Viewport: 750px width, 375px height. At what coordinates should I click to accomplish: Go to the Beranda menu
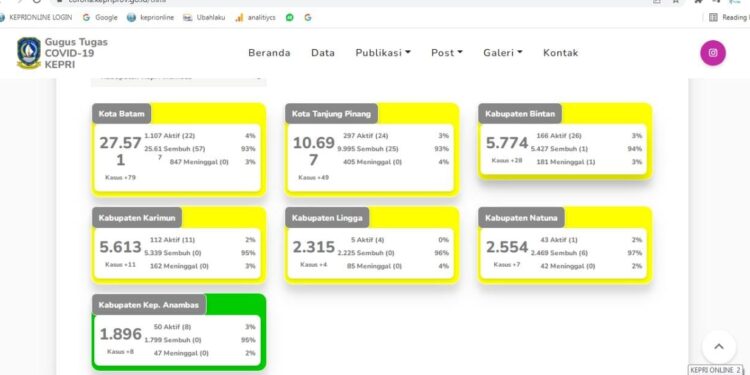tap(269, 53)
